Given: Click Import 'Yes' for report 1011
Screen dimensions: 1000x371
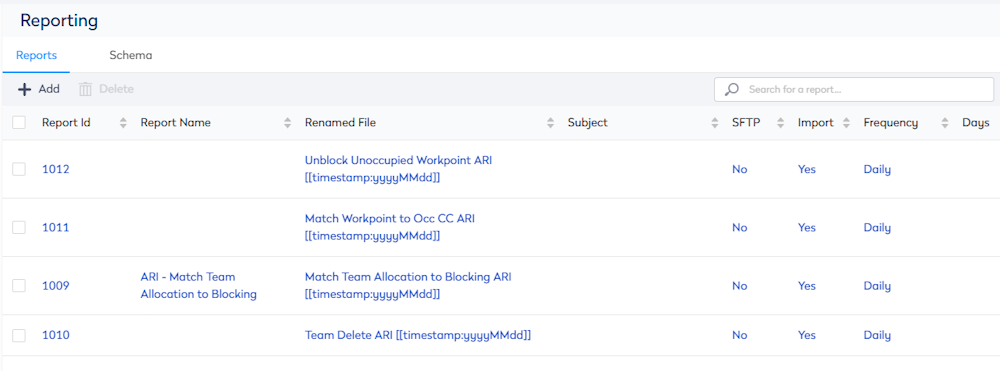Looking at the screenshot, I should point(807,228).
